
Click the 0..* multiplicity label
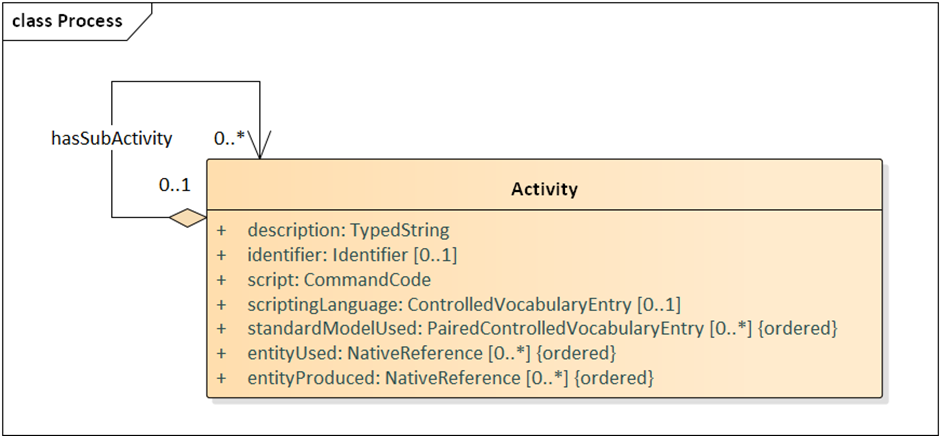[230, 139]
